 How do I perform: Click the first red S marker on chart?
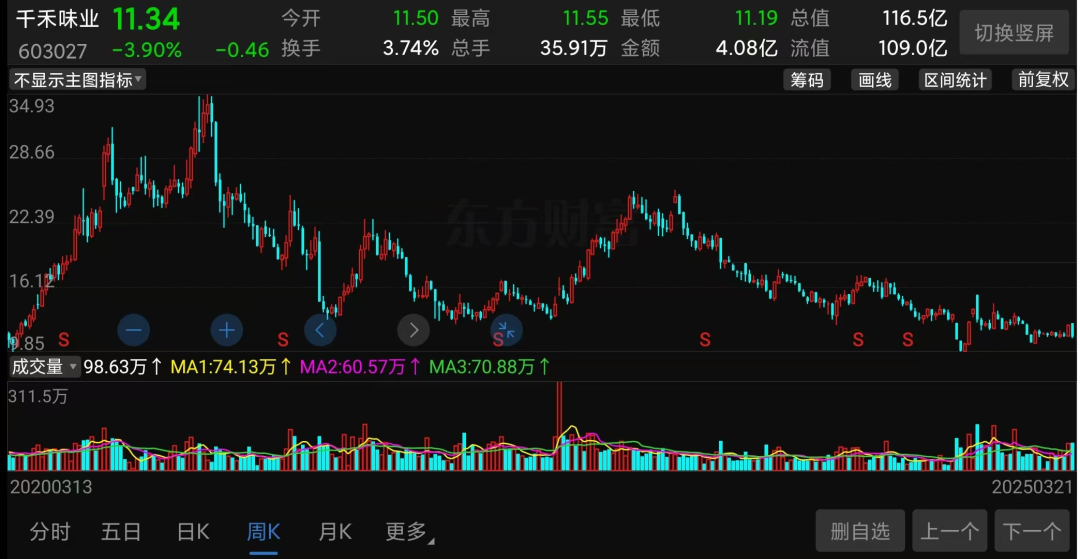(65, 339)
